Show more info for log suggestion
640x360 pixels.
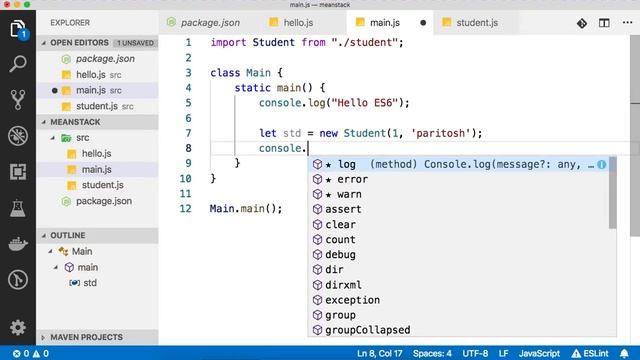click(602, 164)
